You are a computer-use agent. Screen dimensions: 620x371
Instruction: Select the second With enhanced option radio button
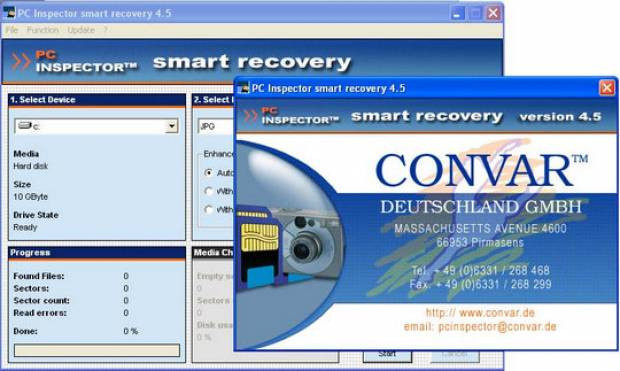tap(208, 191)
